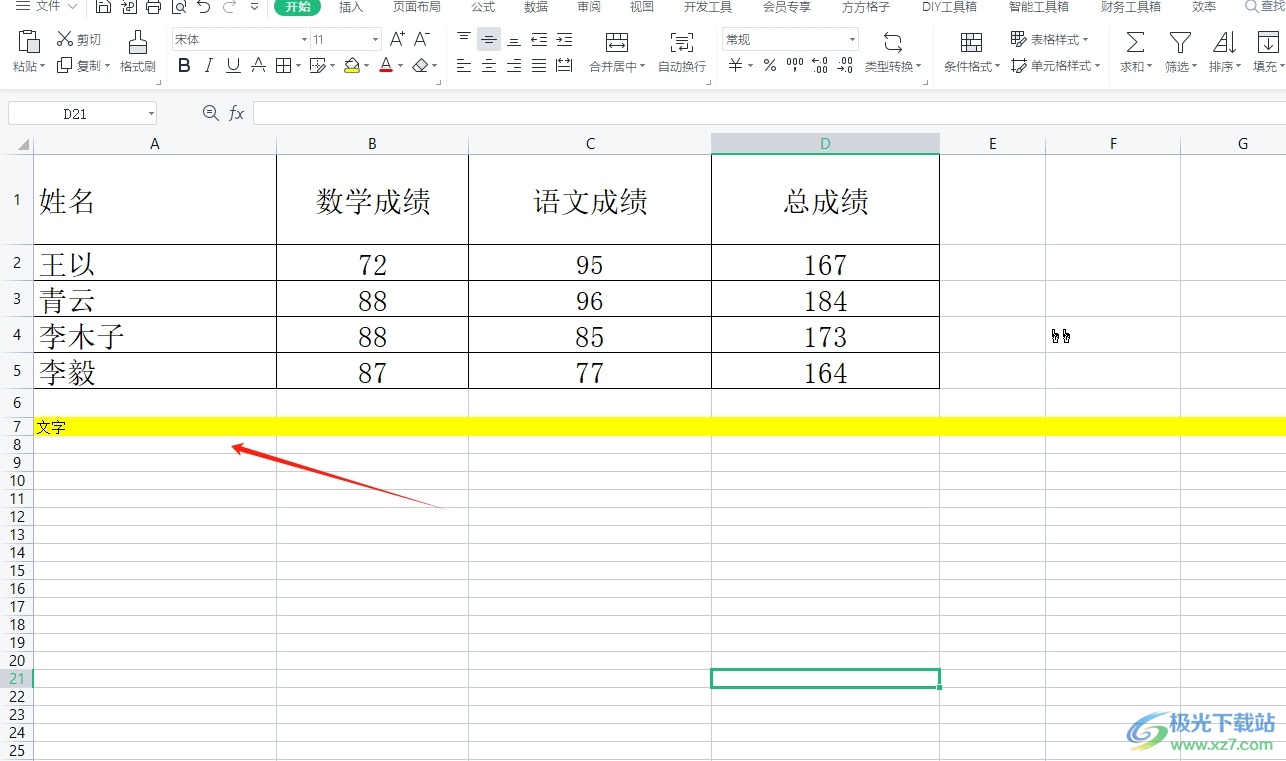The height and width of the screenshot is (761, 1286).
Task: Click the 开始 Home tab pill
Action: click(297, 7)
